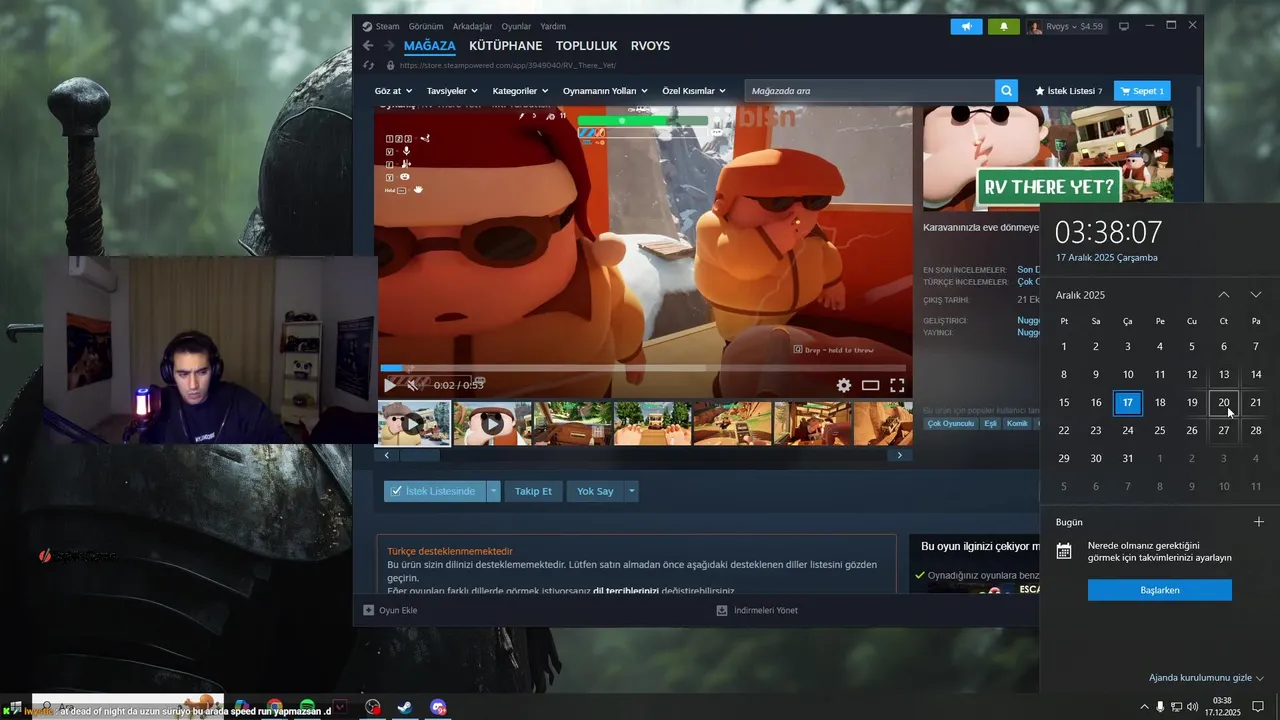Viewport: 1280px width, 720px height.
Task: Go to the MAĞAZA tab
Action: click(430, 46)
